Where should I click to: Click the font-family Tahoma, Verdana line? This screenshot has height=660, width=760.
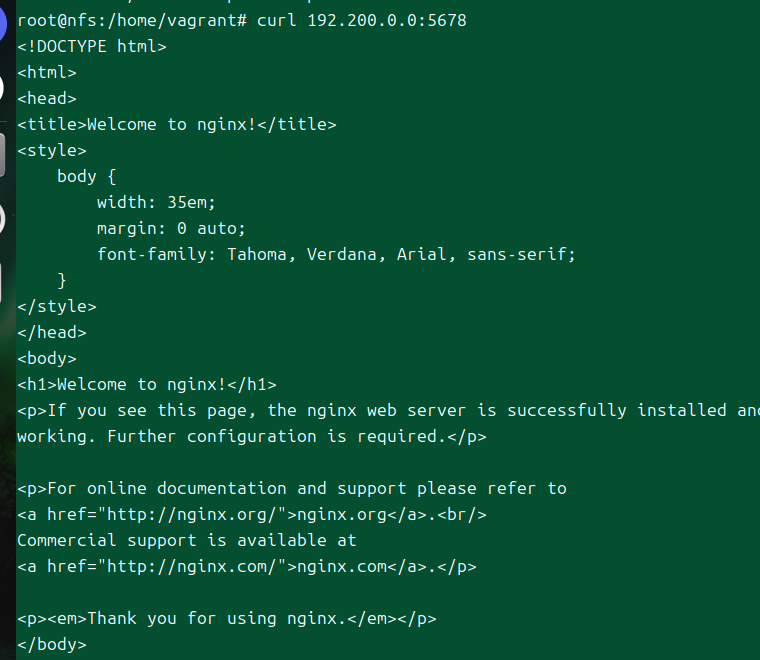coord(336,254)
